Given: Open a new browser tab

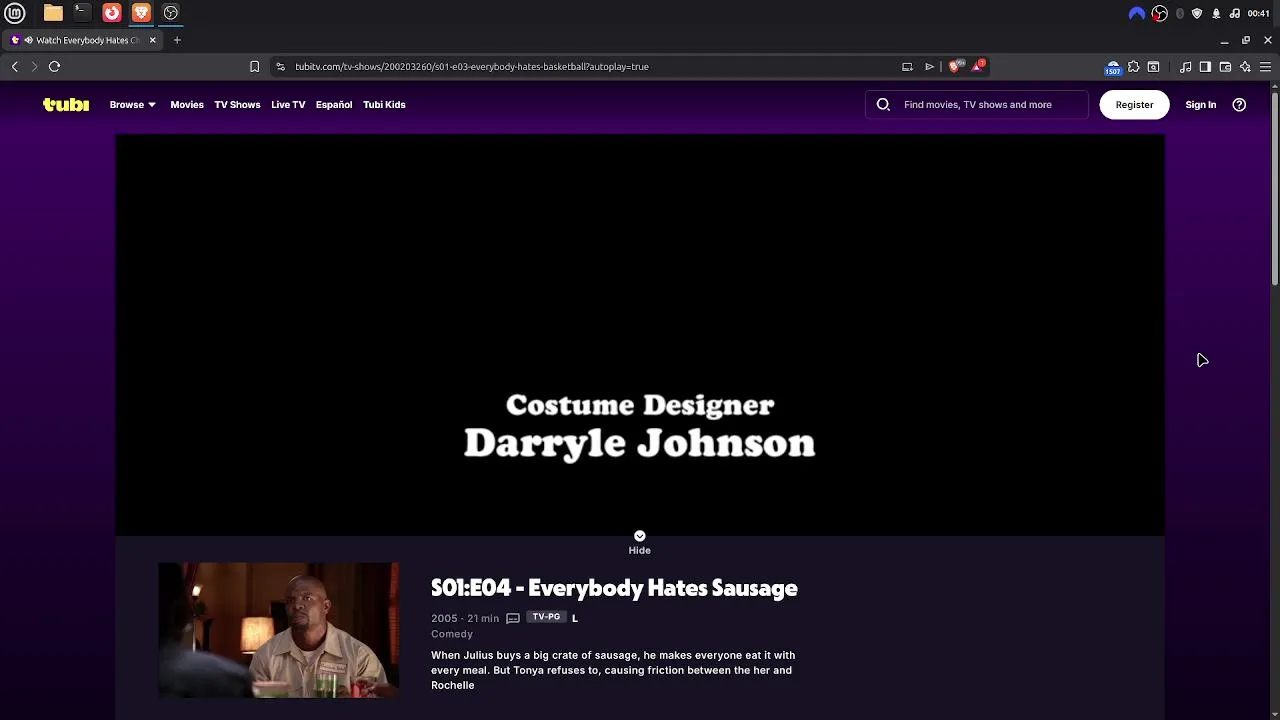Looking at the screenshot, I should [x=177, y=40].
